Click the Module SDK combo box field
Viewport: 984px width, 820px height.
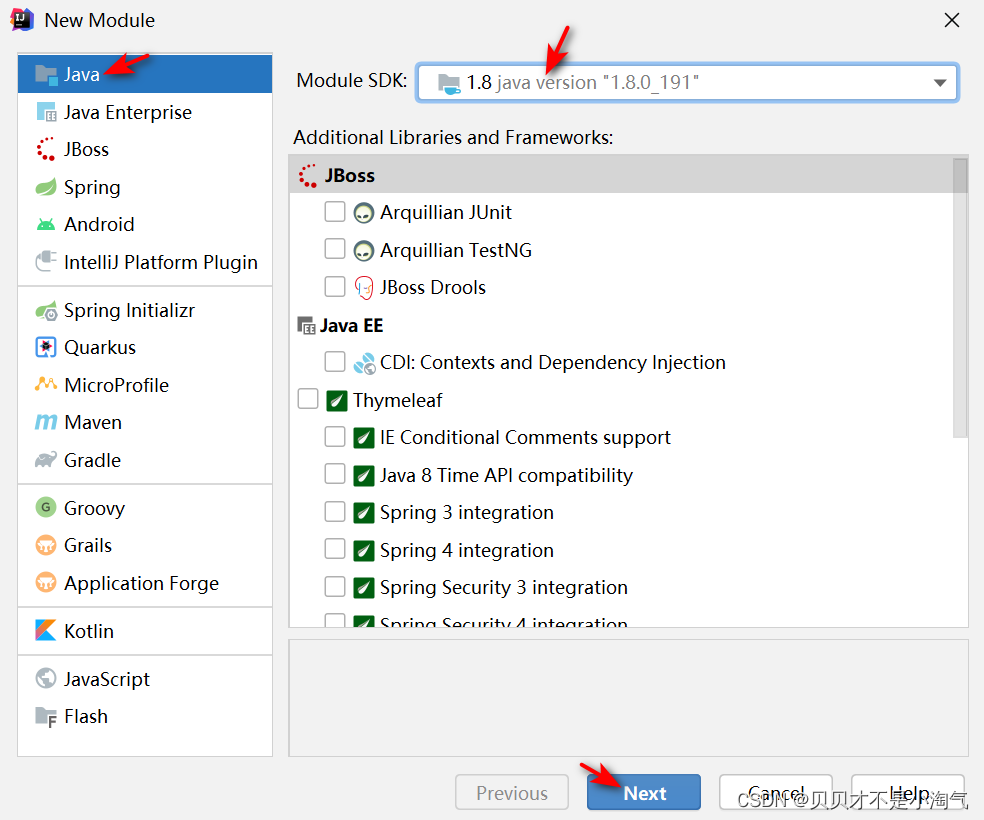click(x=687, y=82)
